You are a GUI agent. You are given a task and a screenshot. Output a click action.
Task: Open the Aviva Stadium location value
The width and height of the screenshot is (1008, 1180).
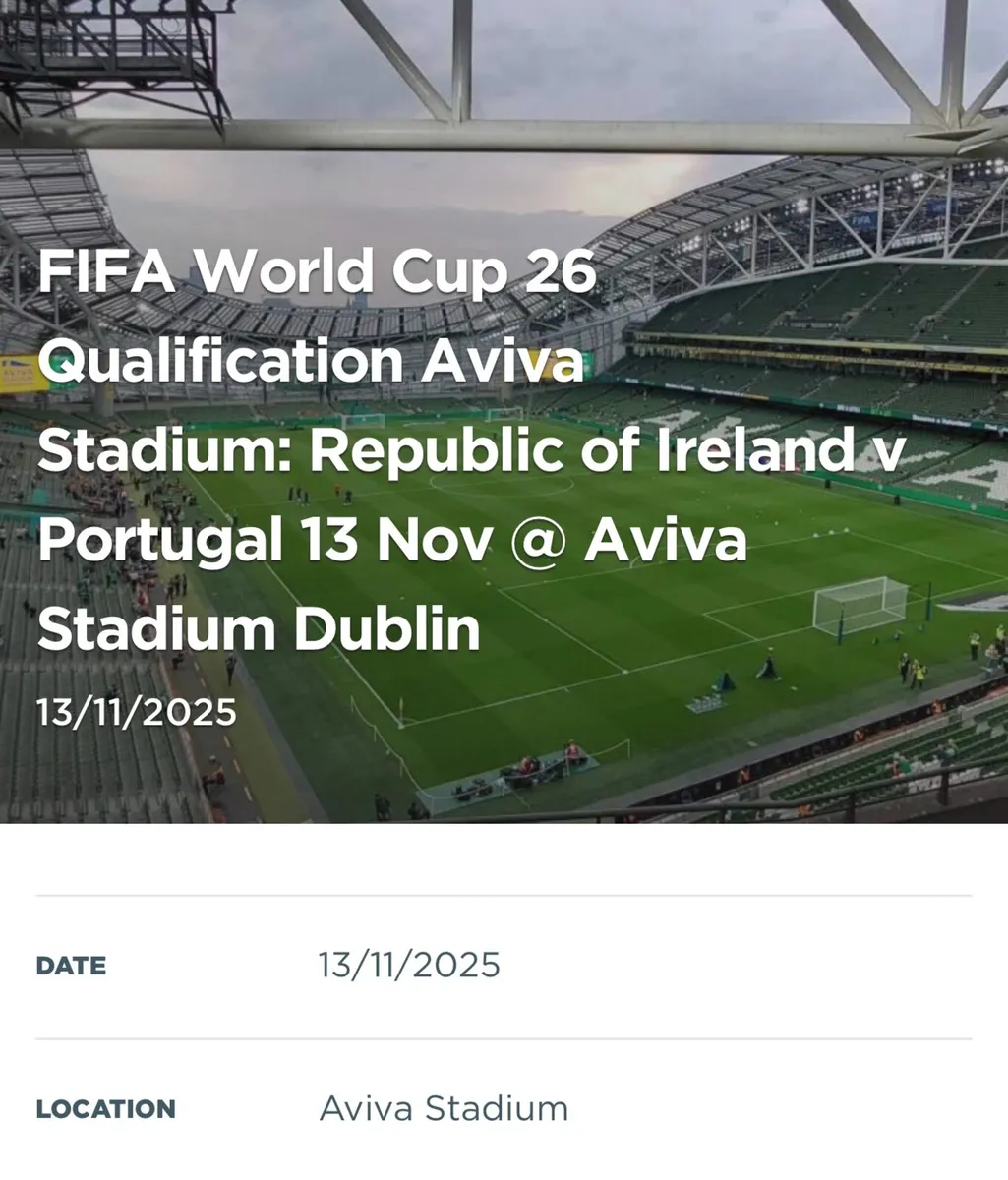pyautogui.click(x=444, y=1109)
